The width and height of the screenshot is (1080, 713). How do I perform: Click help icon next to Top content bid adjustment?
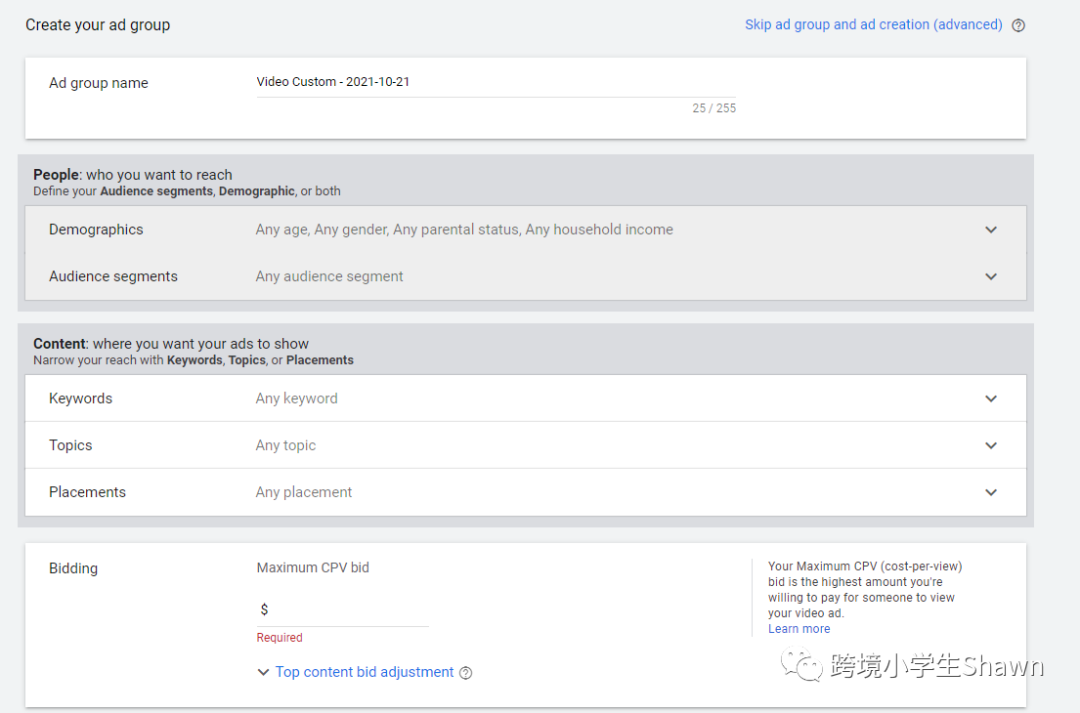[x=466, y=673]
